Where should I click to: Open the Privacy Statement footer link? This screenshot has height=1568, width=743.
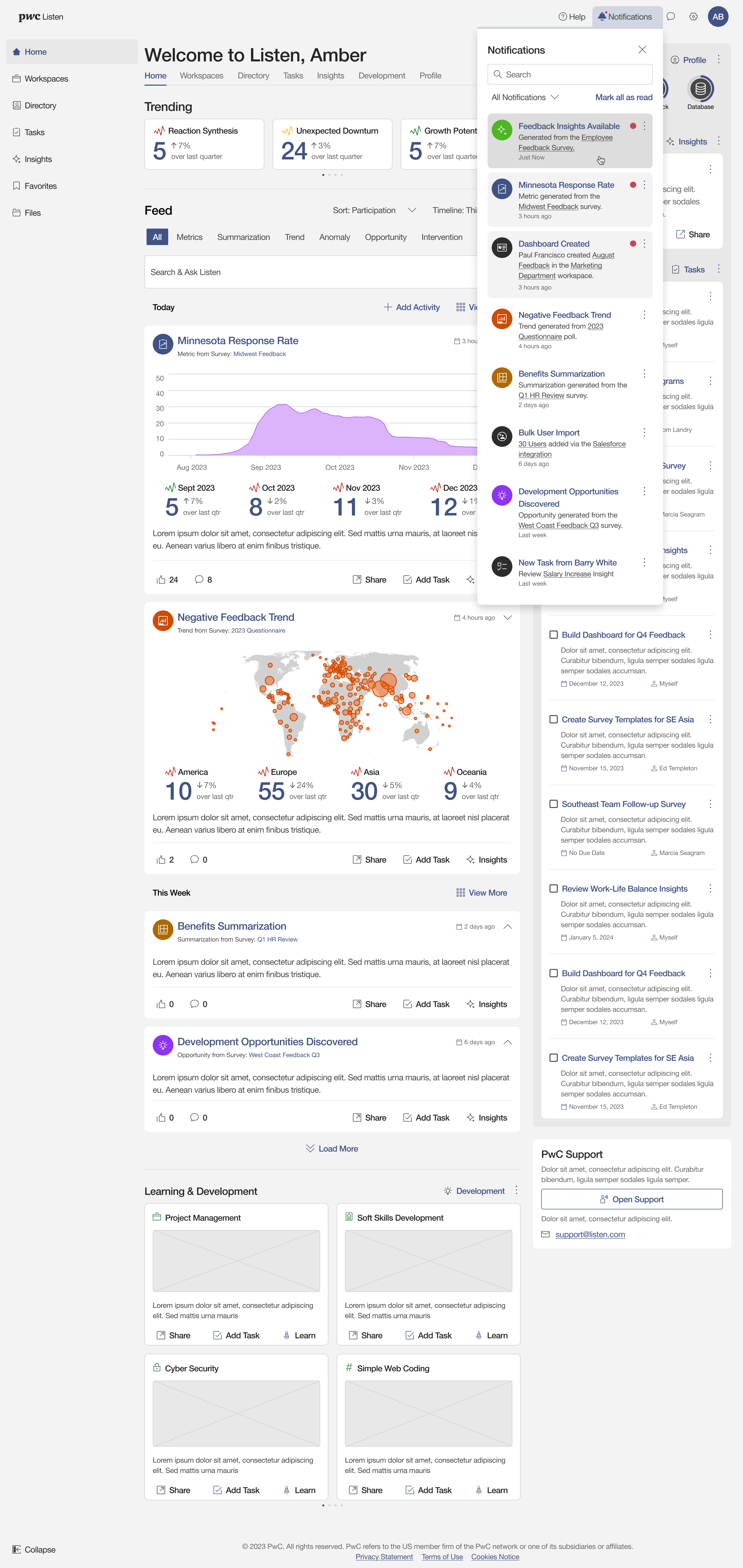pos(384,1557)
